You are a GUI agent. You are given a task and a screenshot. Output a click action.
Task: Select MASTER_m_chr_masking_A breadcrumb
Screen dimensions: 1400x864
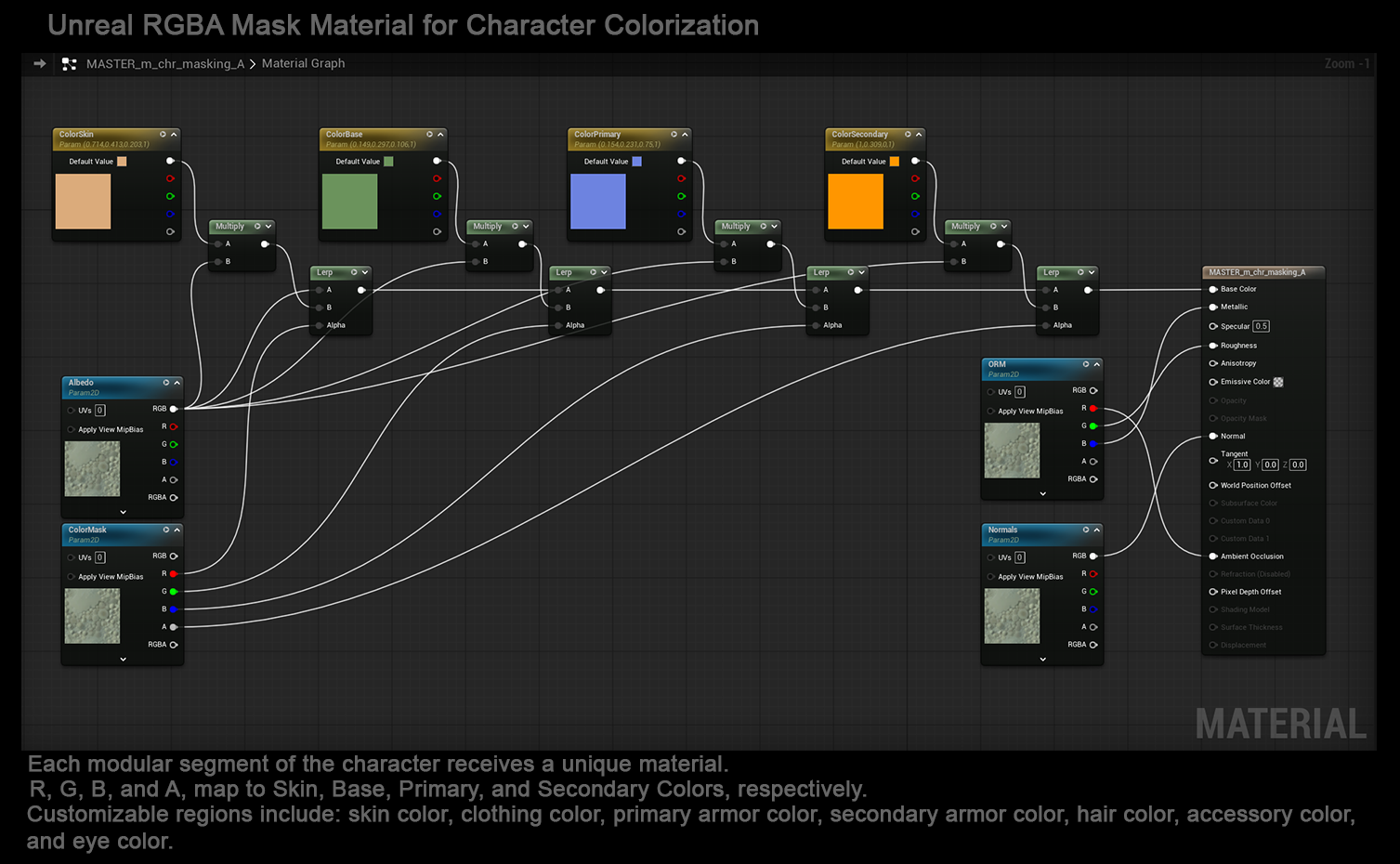(164, 64)
